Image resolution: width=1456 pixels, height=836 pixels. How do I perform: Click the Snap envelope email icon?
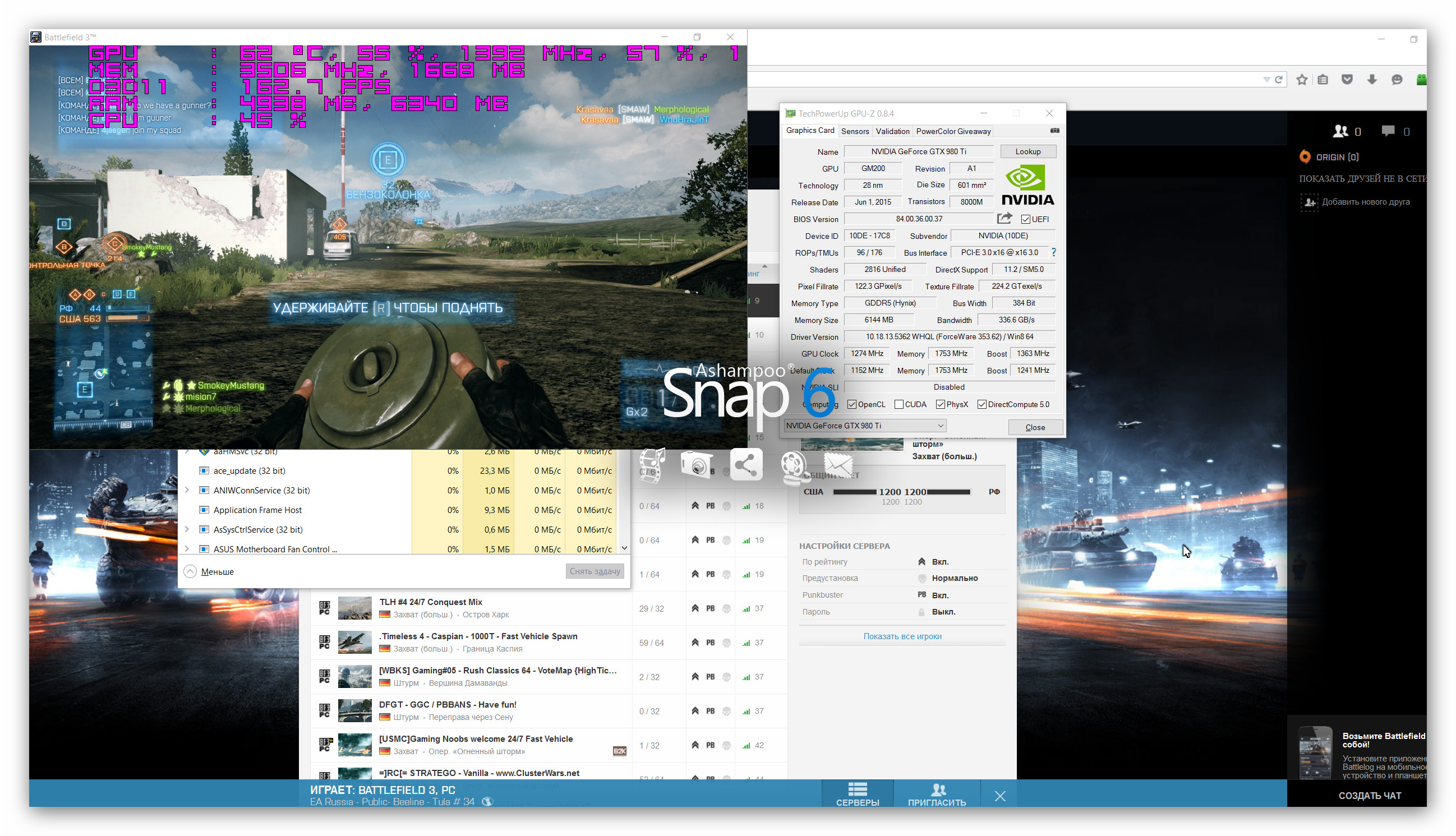click(x=838, y=465)
